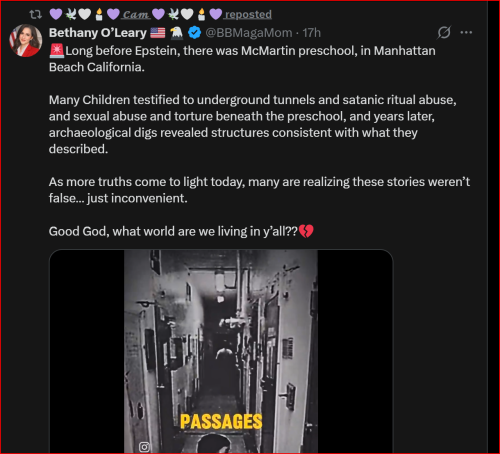Click the blue verified checkmark badge

click(x=194, y=33)
